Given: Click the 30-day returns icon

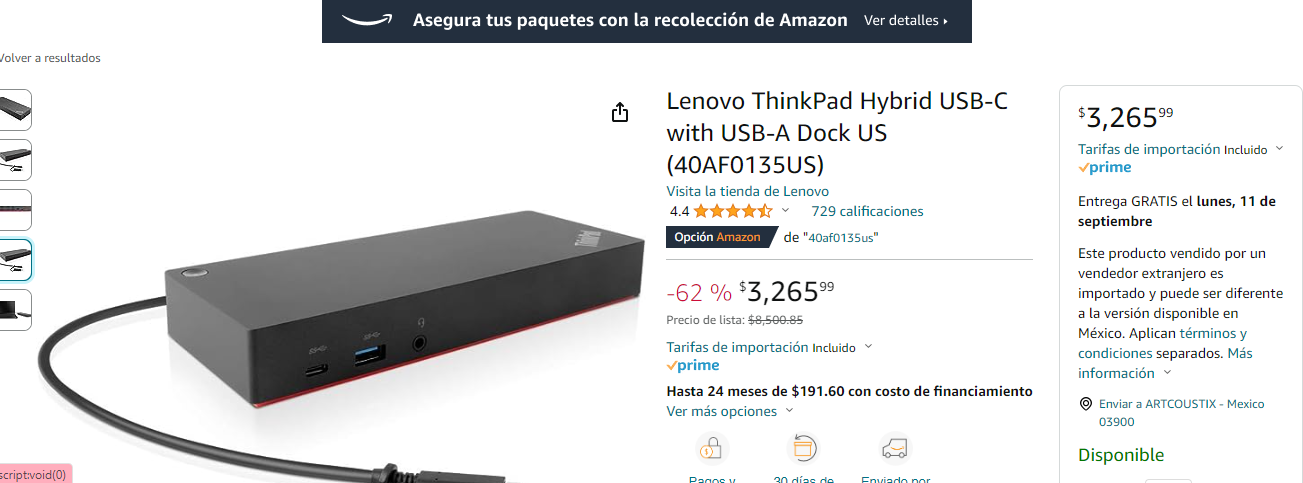Looking at the screenshot, I should click(x=804, y=447).
